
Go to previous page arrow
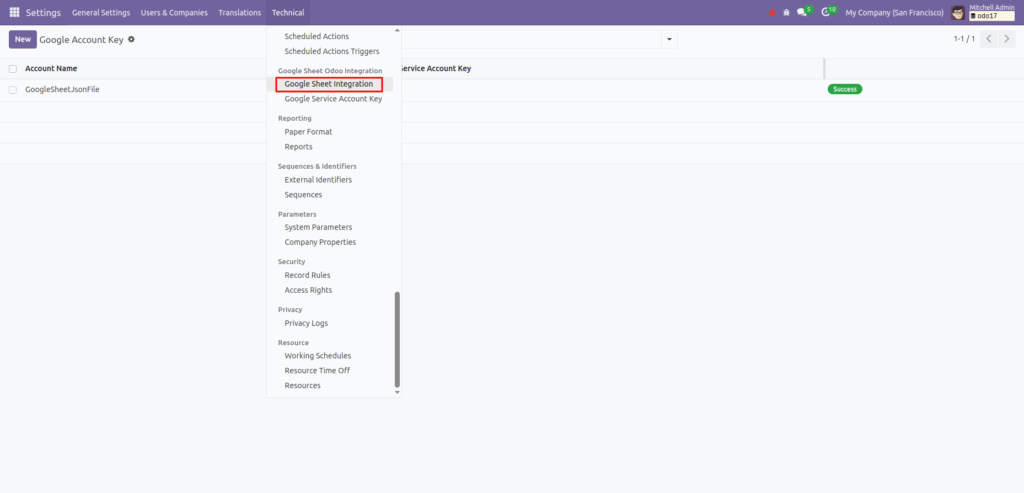coord(989,39)
